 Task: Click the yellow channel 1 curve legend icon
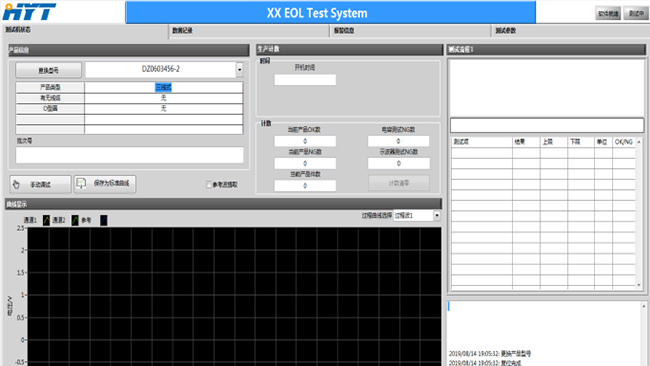[x=46, y=220]
